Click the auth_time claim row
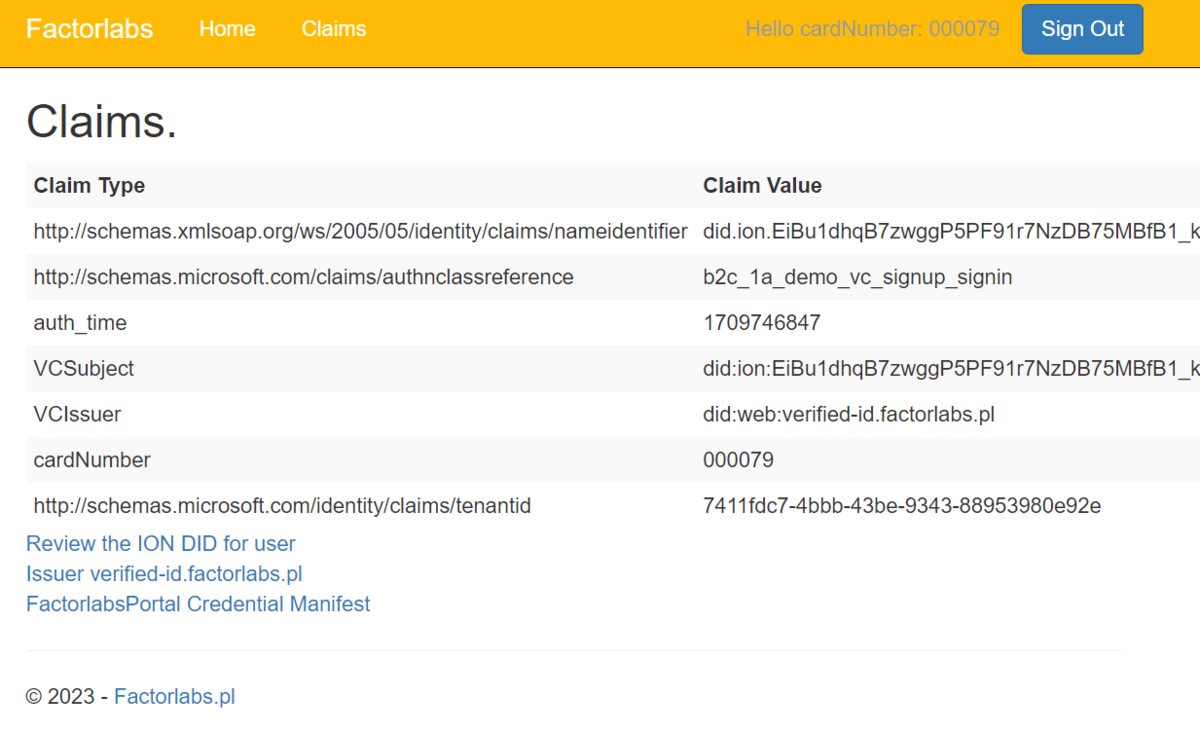Viewport: 1200px width, 732px height. click(80, 322)
